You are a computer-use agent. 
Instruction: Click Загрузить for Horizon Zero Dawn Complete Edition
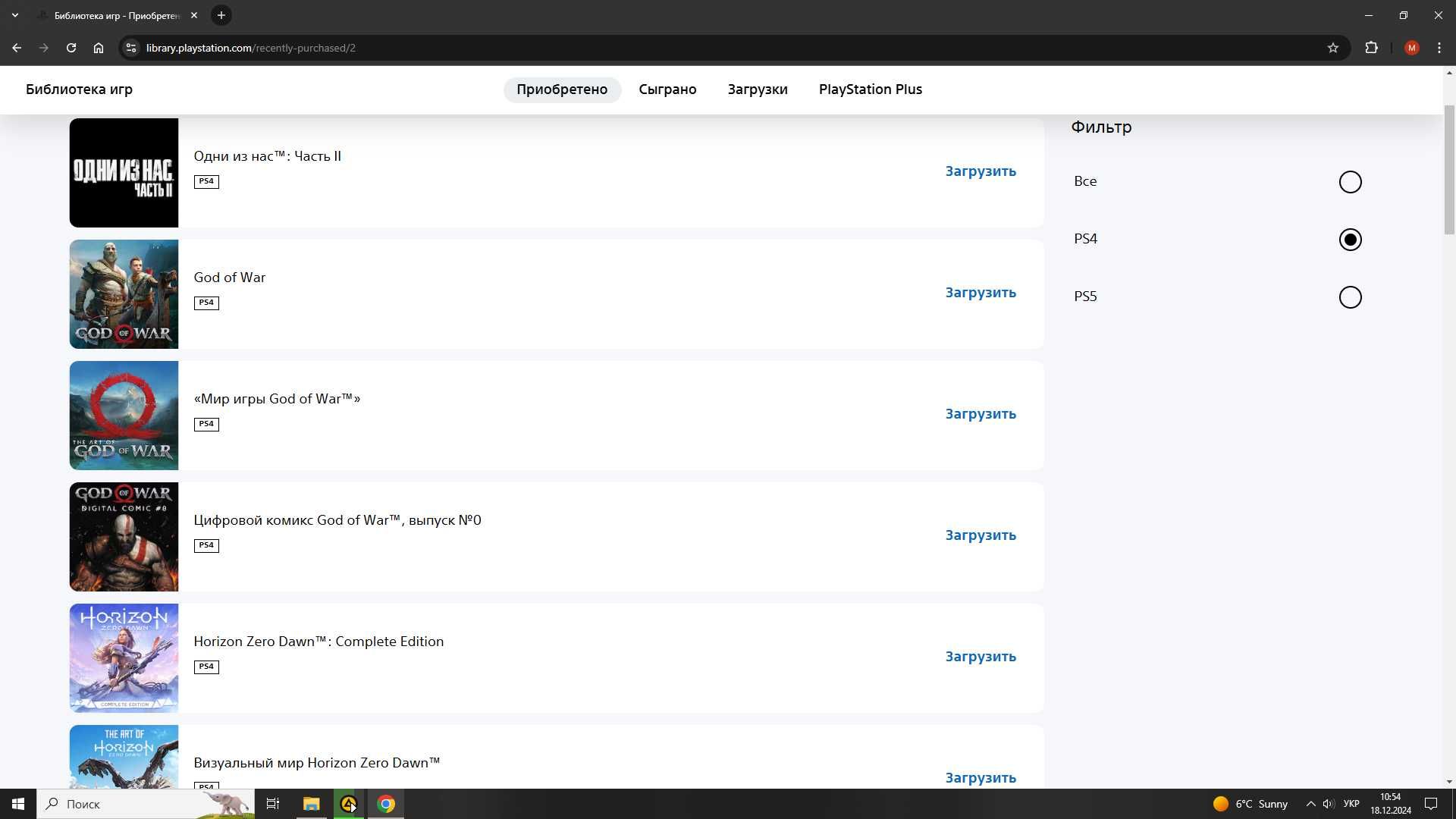pos(981,657)
